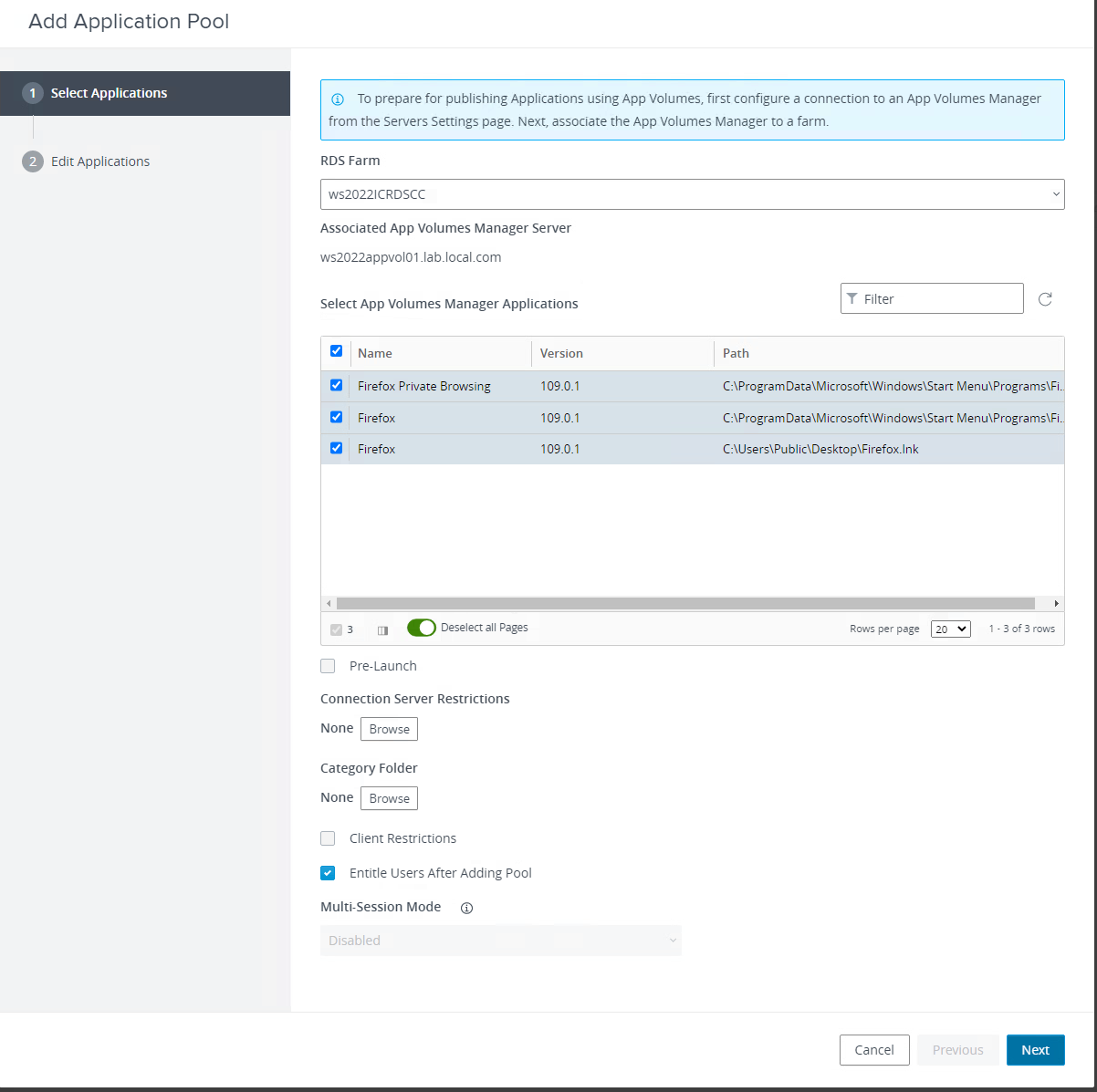This screenshot has width=1097, height=1092.
Task: Sort by the Name column header
Action: (375, 353)
